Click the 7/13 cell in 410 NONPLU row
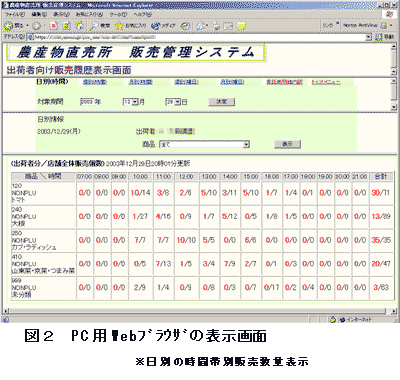400x380 pixels. 163,264
